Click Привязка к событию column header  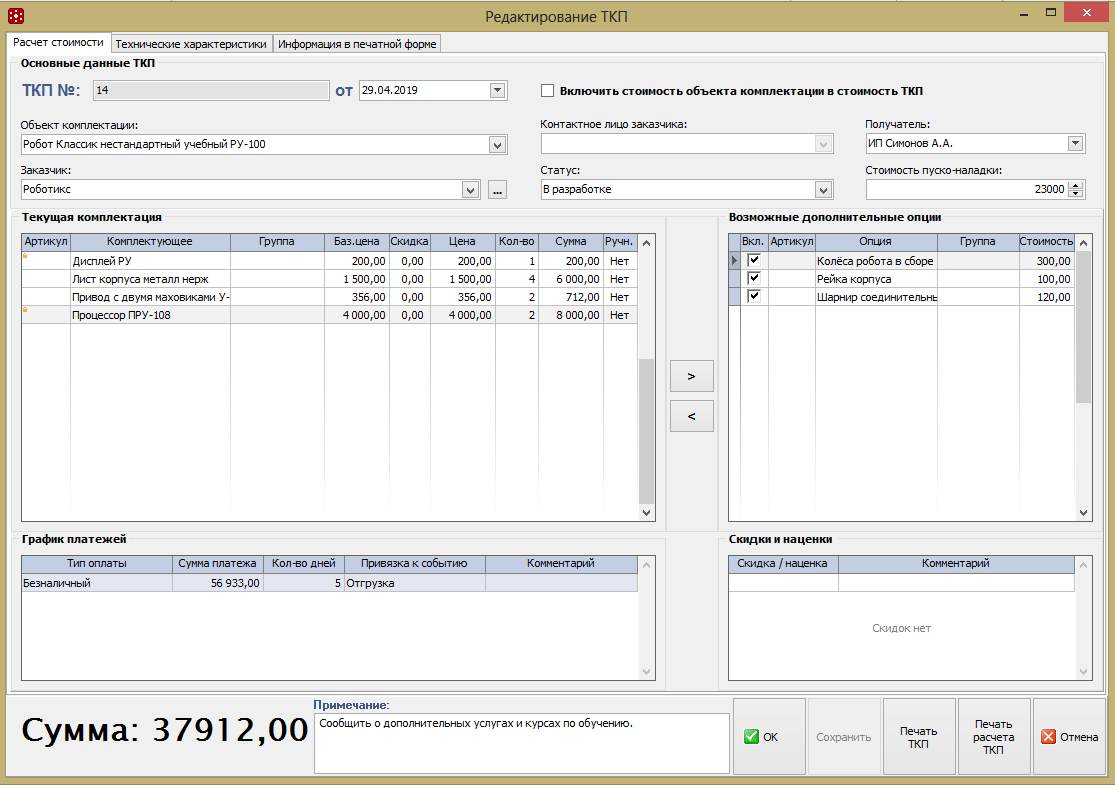[414, 564]
